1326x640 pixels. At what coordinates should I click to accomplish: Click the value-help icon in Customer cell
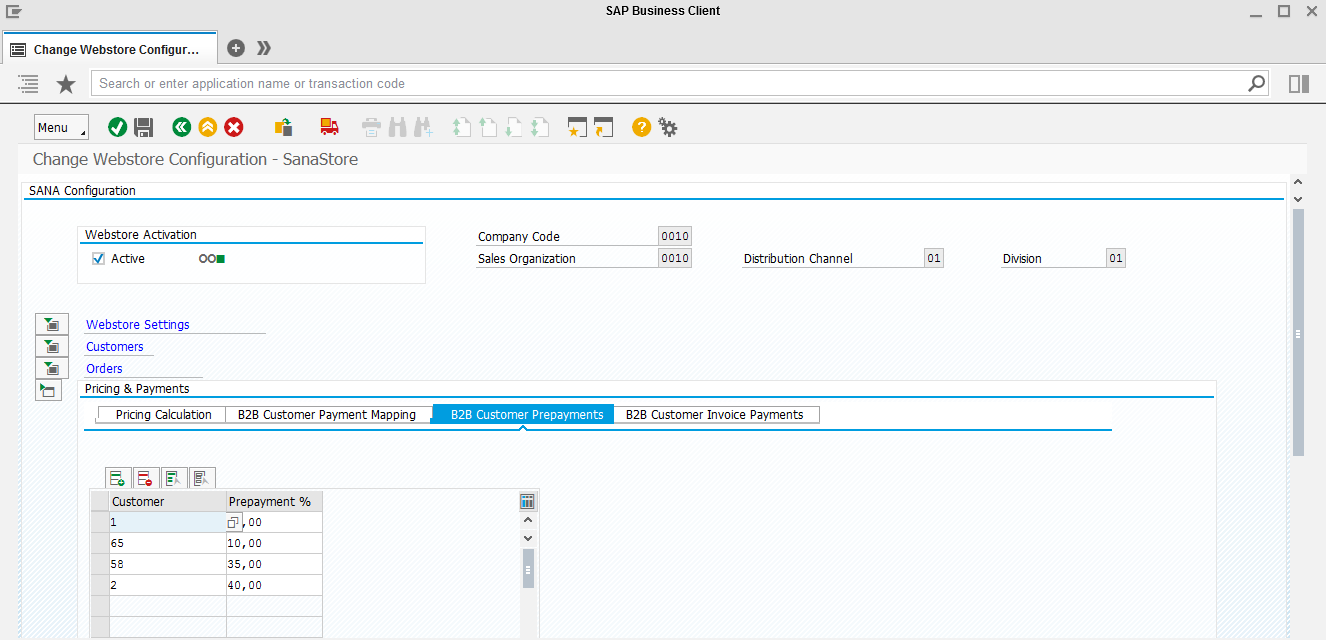(233, 522)
